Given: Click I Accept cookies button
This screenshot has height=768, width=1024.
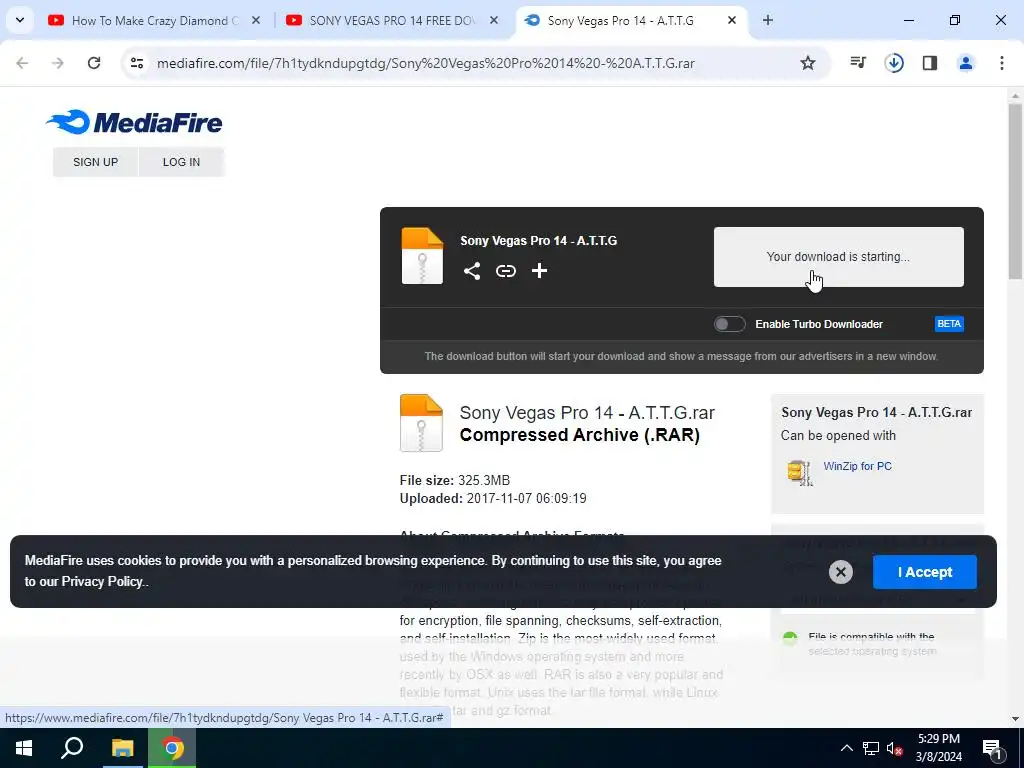Looking at the screenshot, I should click(925, 572).
